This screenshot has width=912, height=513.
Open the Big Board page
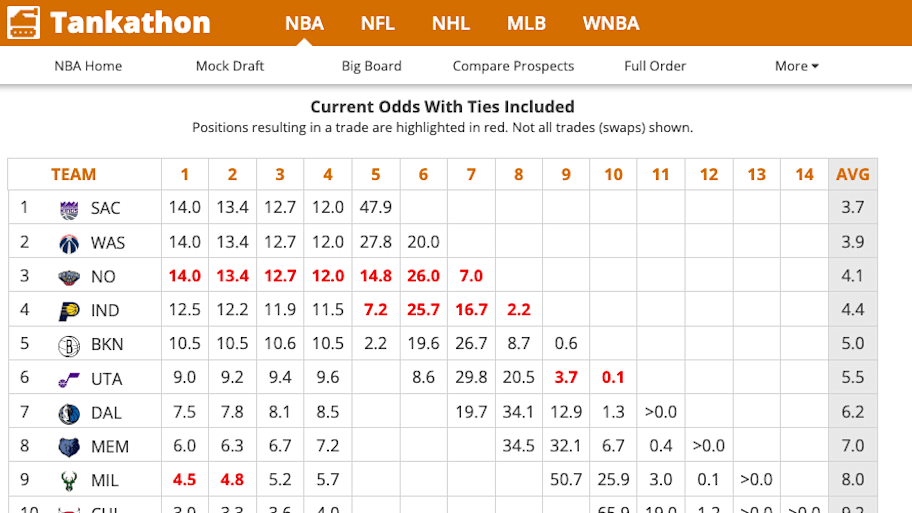[x=371, y=66]
